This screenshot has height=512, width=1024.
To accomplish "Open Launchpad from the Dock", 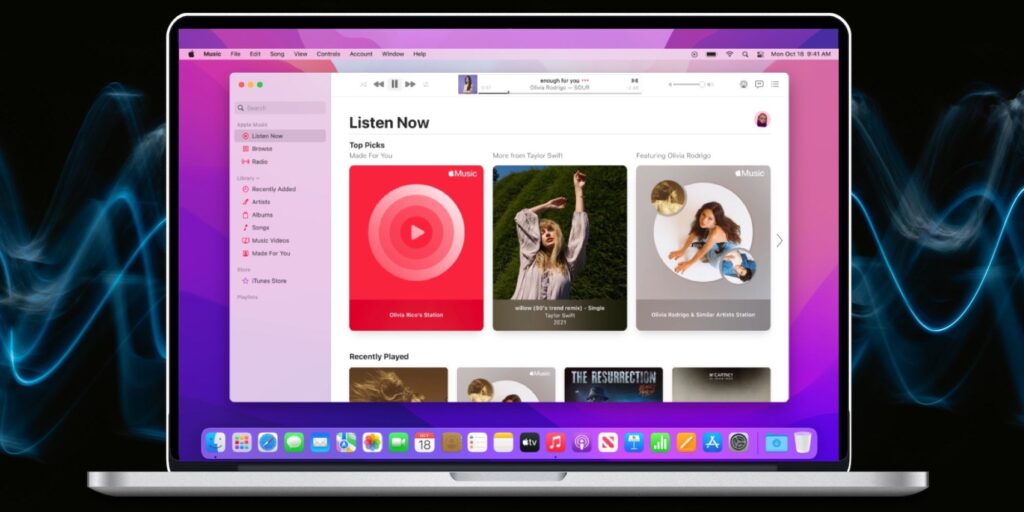I will click(242, 442).
